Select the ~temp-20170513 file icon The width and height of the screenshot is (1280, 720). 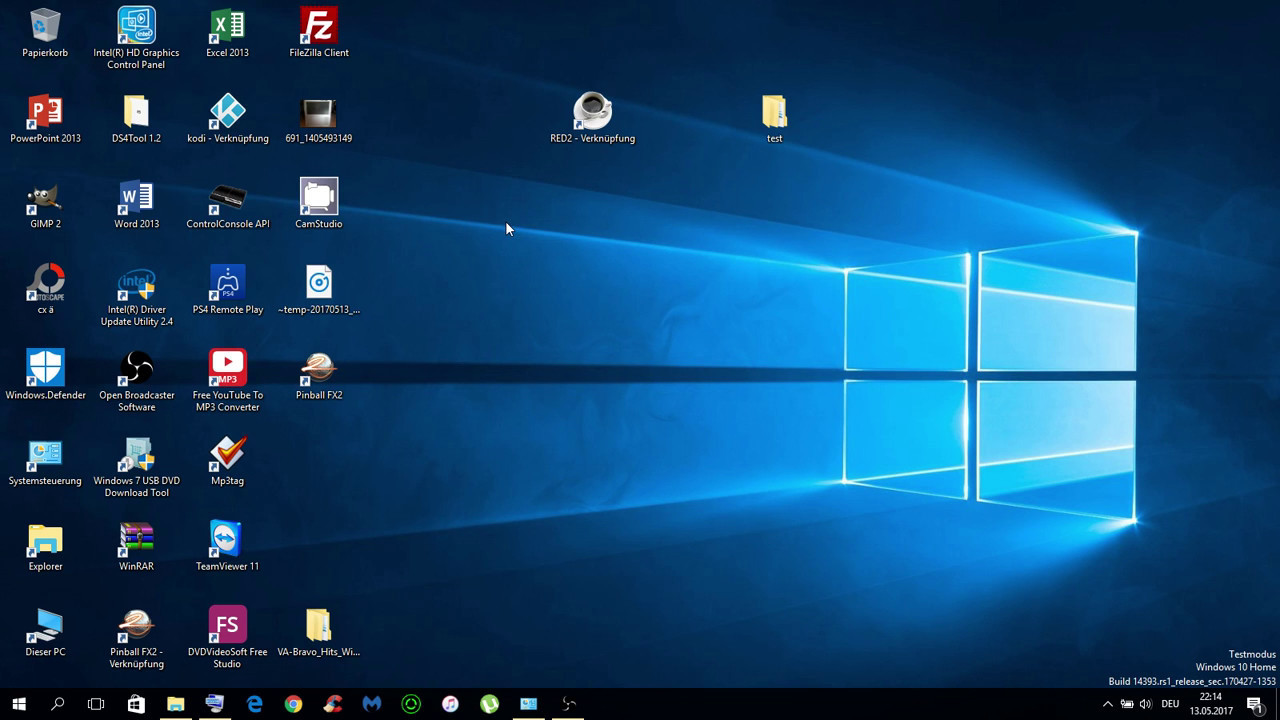(319, 283)
